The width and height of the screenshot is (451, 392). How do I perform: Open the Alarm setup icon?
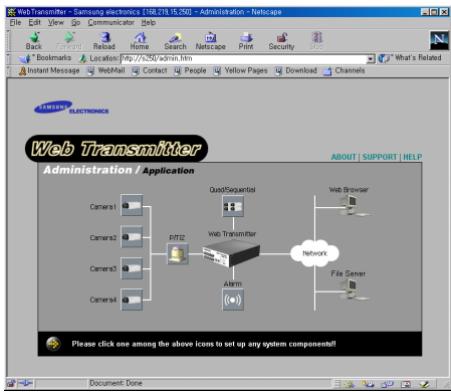[233, 300]
